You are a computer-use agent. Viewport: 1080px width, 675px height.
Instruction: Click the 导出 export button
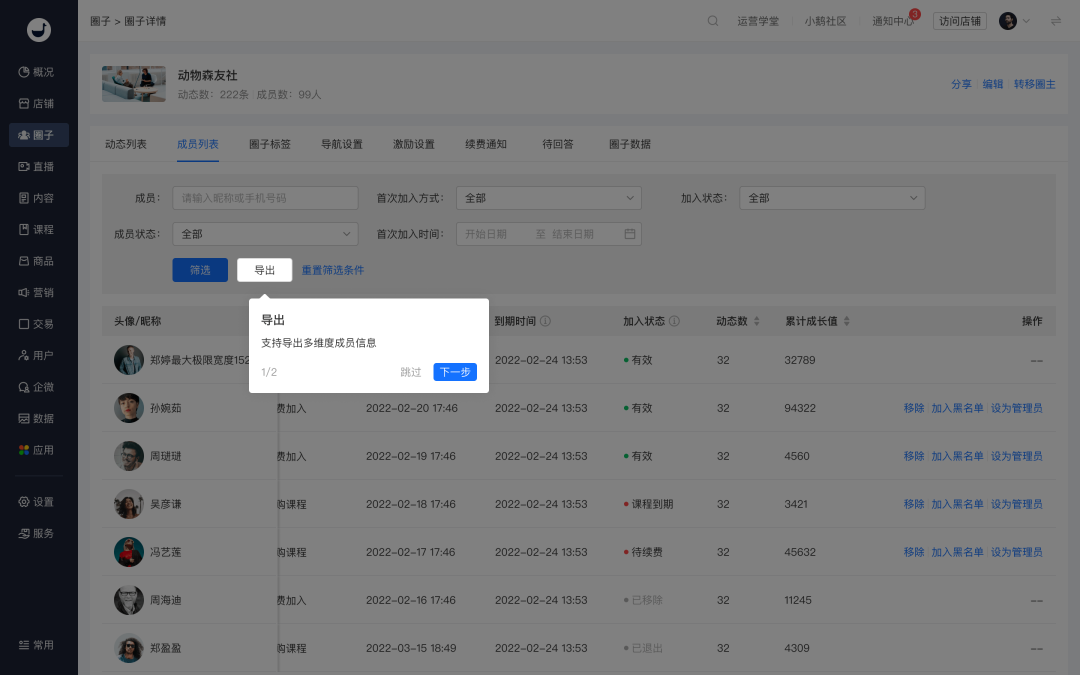coord(264,270)
